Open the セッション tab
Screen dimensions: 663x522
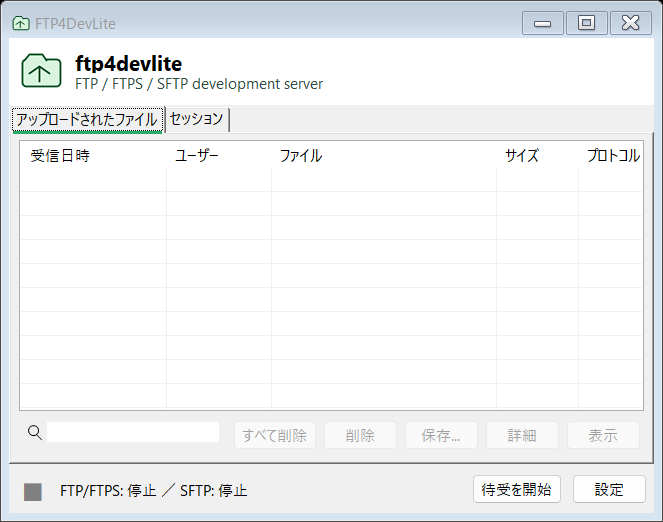click(197, 119)
